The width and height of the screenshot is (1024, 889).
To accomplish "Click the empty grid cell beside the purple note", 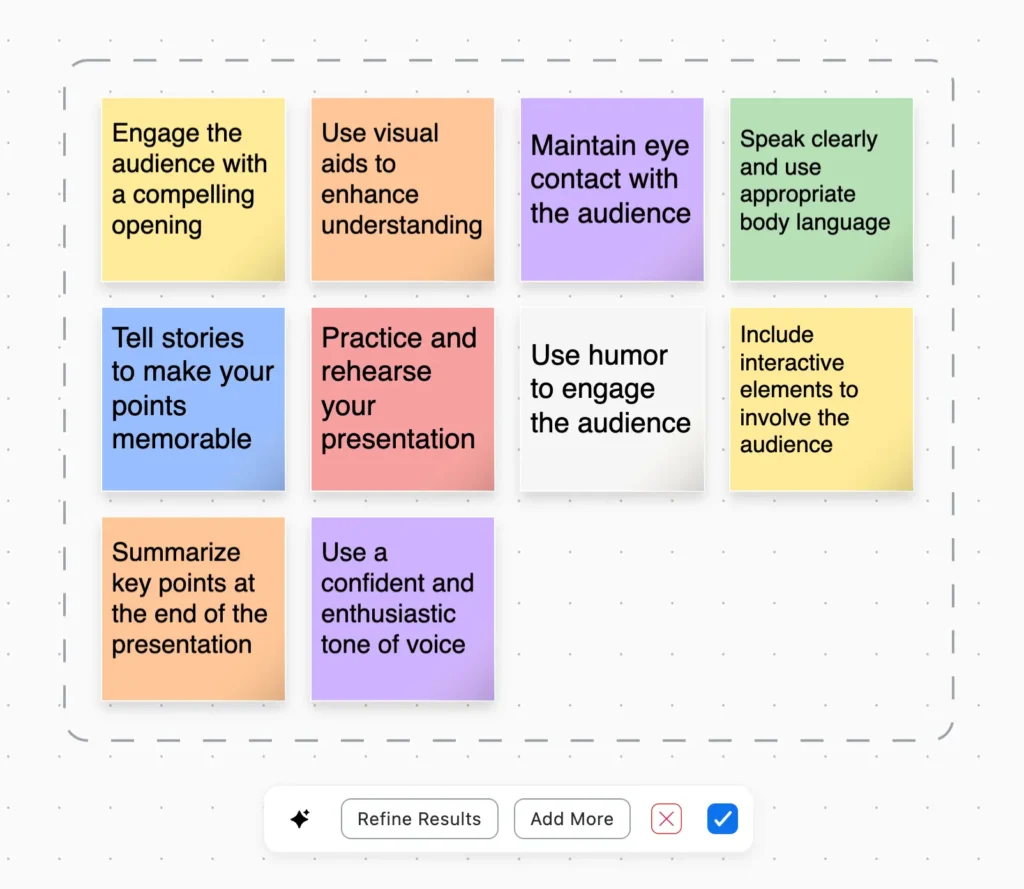I will coord(611,608).
